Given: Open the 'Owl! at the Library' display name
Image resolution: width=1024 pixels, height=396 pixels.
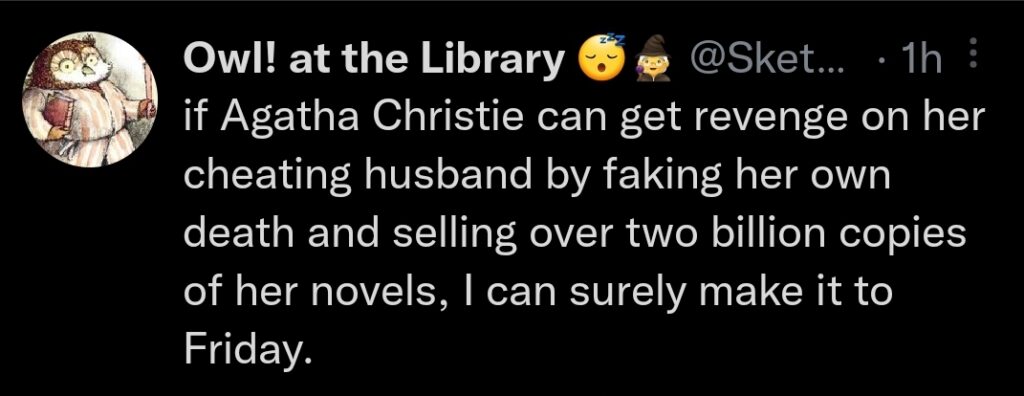Looking at the screenshot, I should [x=376, y=61].
